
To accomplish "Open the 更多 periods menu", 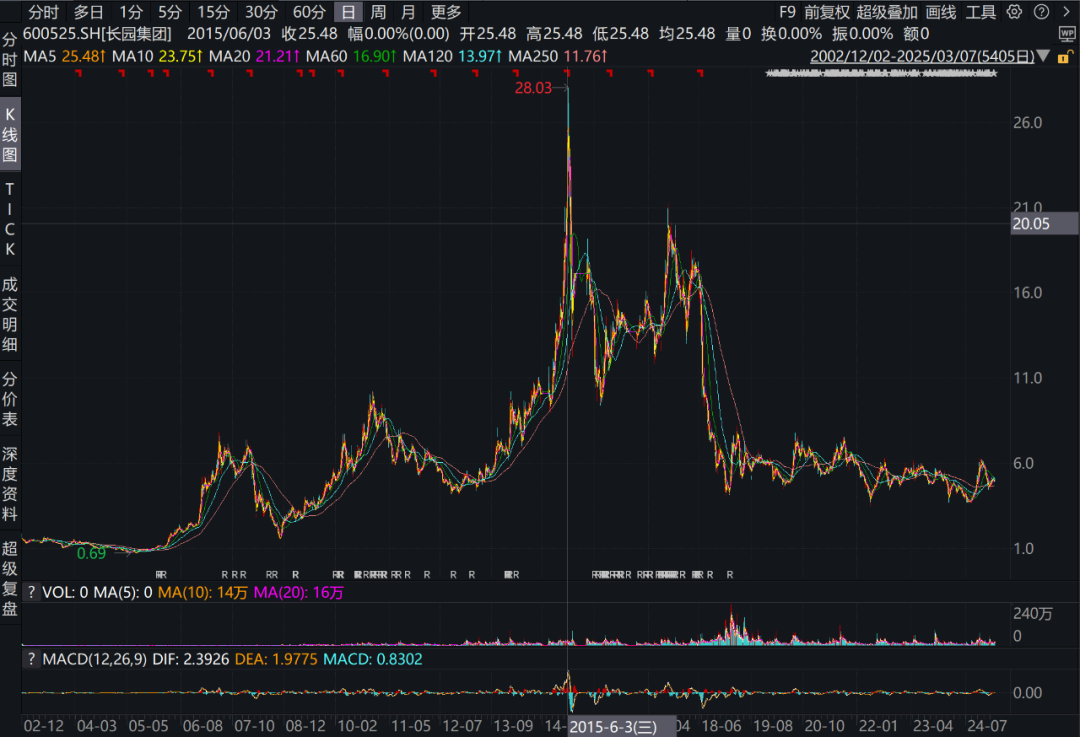I will [446, 12].
